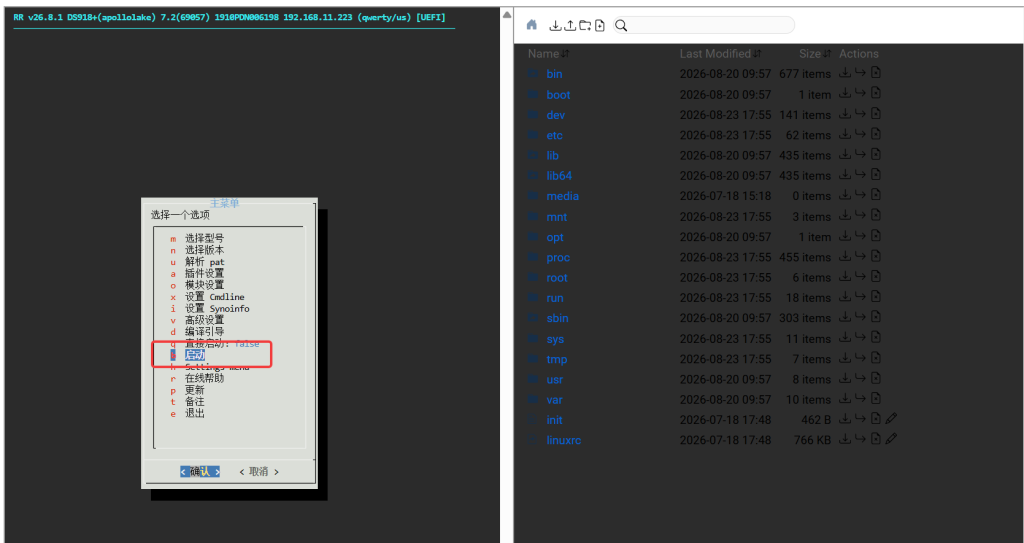
Task: Download the etc folder
Action: pos(844,134)
